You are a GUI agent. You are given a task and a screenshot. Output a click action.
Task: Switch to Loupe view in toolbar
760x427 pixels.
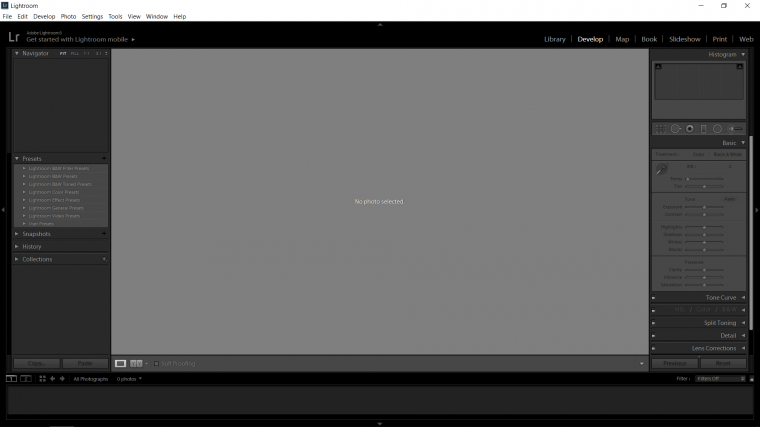pos(120,364)
